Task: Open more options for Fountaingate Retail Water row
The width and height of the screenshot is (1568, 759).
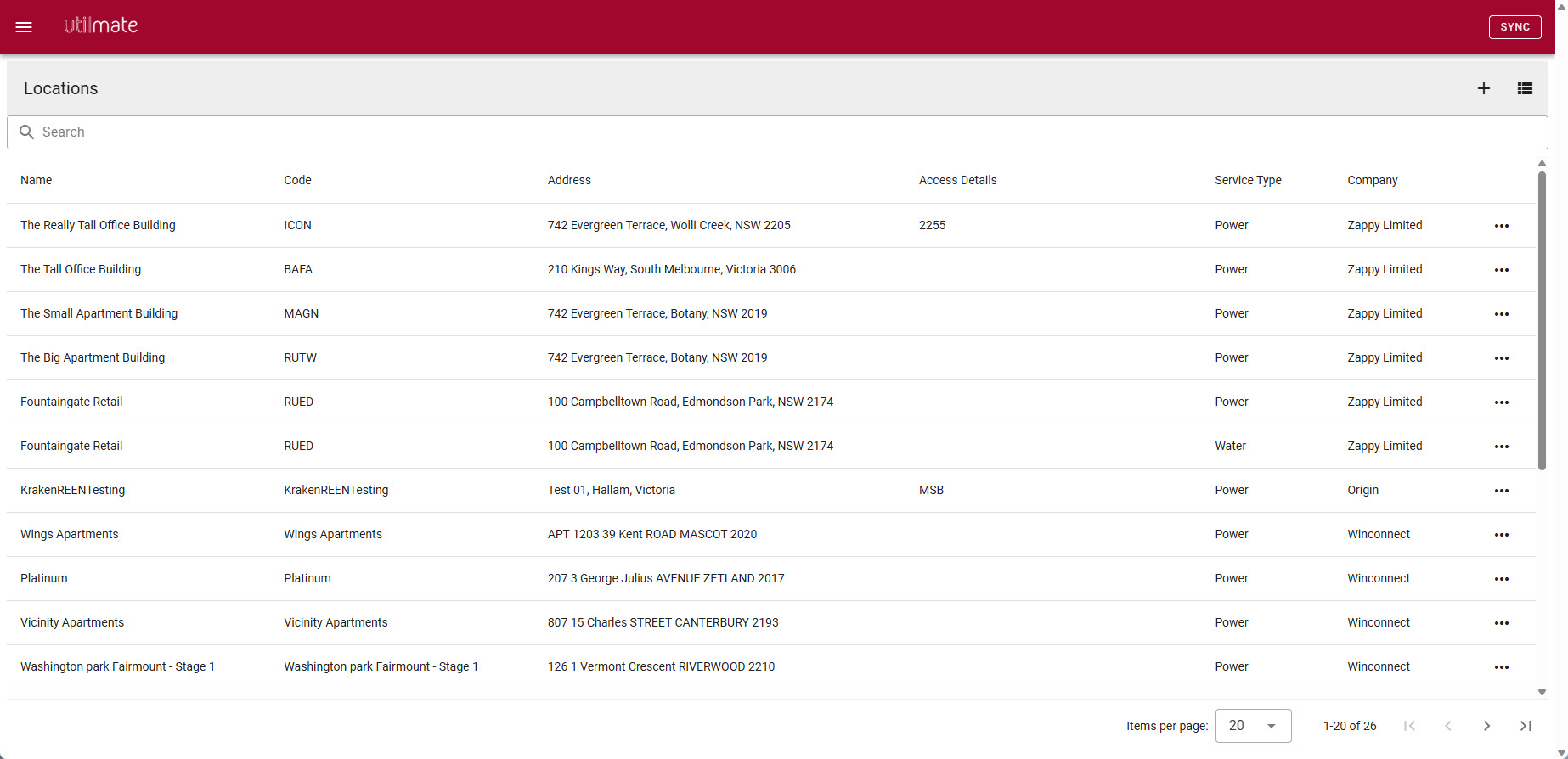Action: pos(1502,447)
